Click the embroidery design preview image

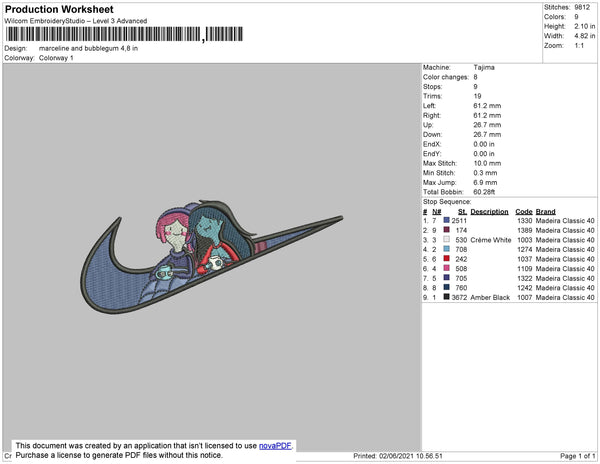[x=212, y=257]
